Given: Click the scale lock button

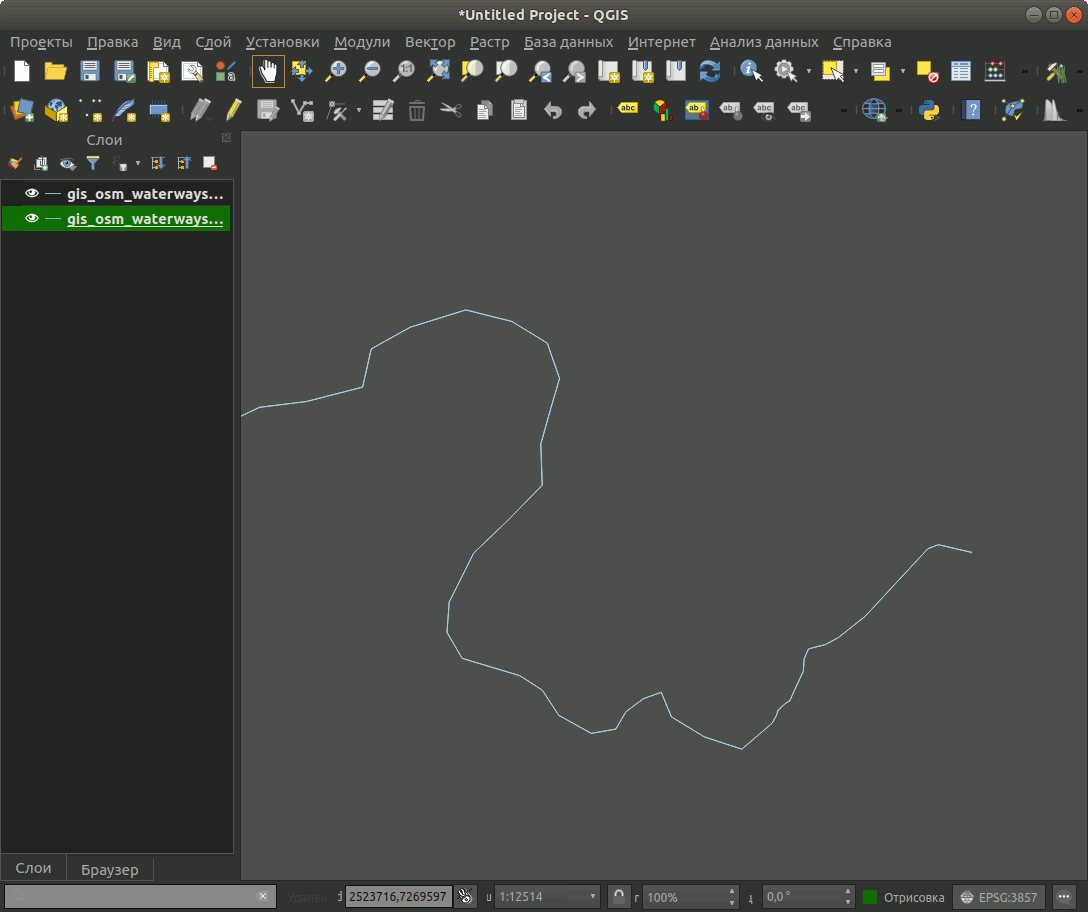Looking at the screenshot, I should tap(619, 897).
